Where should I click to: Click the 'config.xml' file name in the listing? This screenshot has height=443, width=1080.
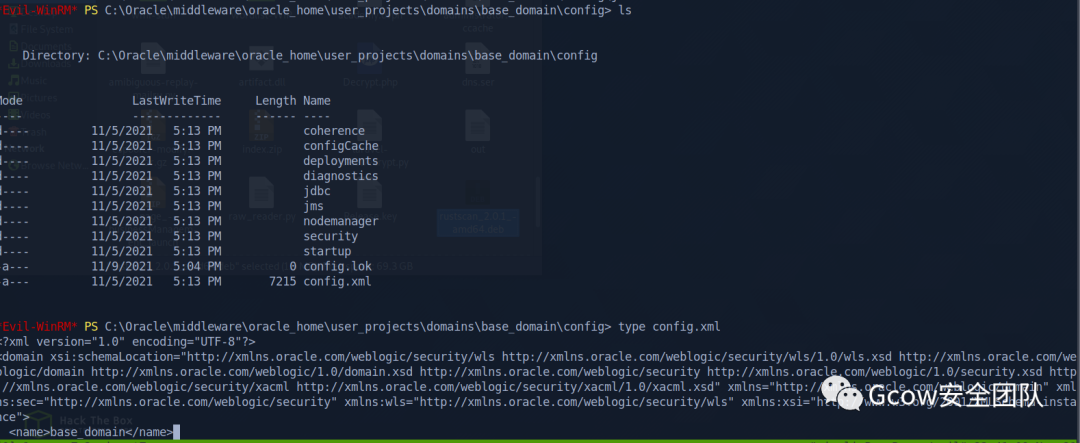coord(338,281)
